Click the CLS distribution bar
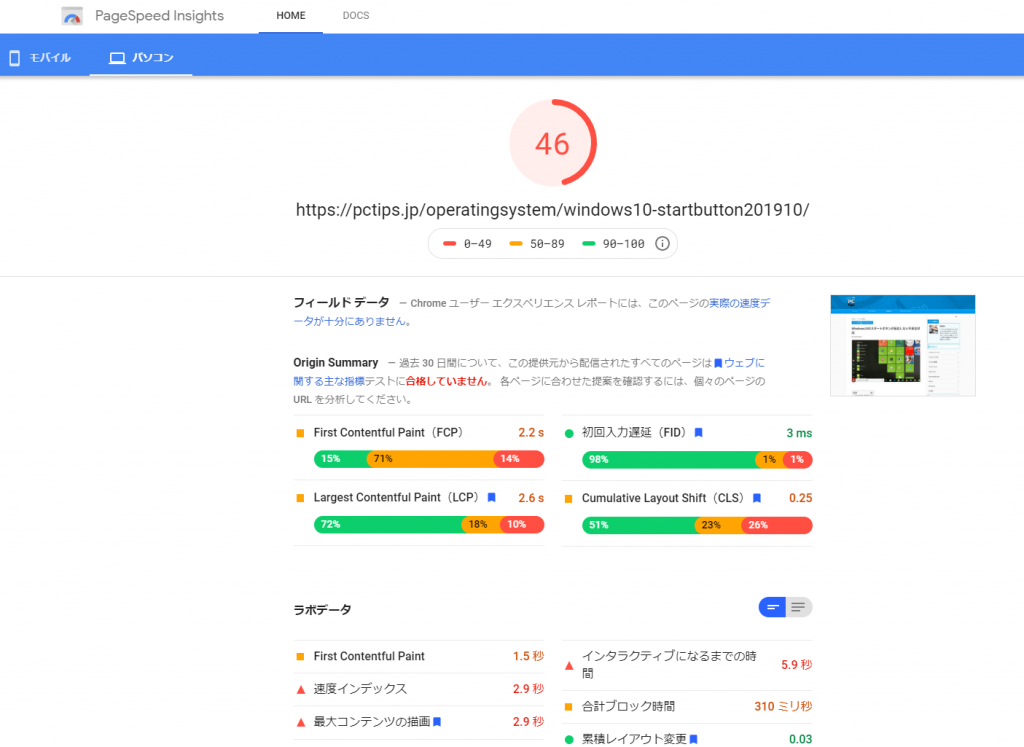This screenshot has width=1024, height=747. point(697,525)
